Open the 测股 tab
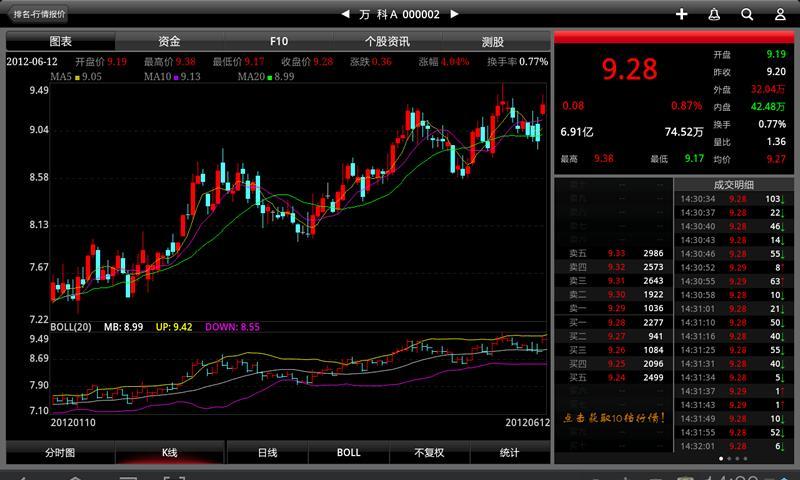The width and height of the screenshot is (800, 480). 493,41
